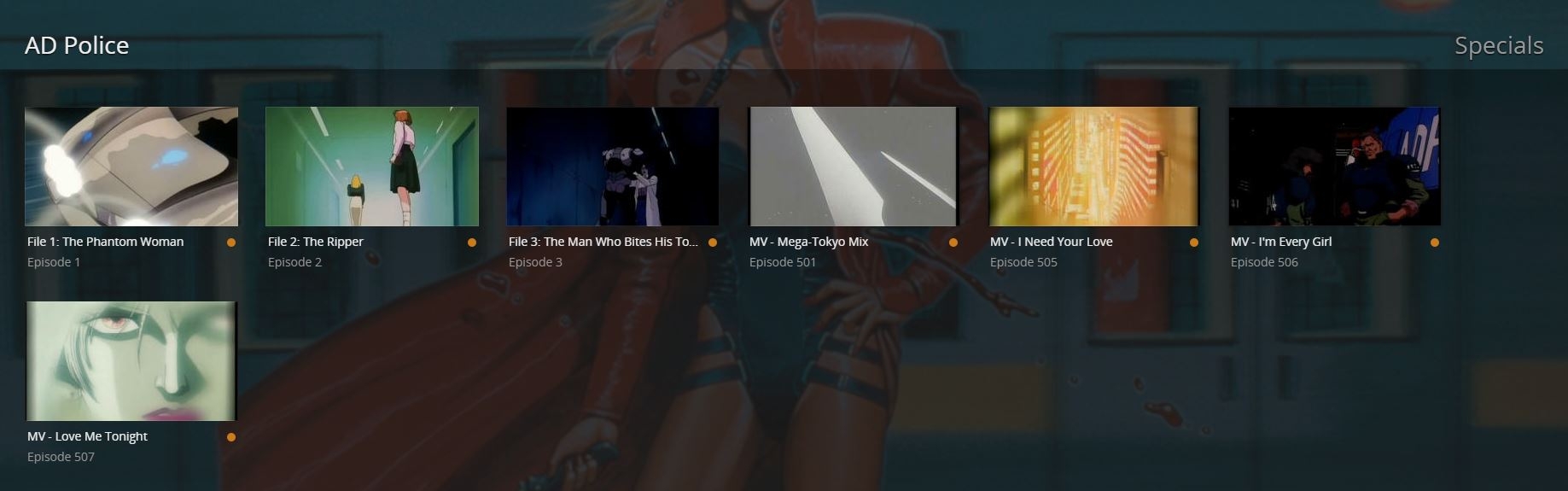1568x491 pixels.
Task: Click the 'Episode 3' label
Action: pos(536,262)
